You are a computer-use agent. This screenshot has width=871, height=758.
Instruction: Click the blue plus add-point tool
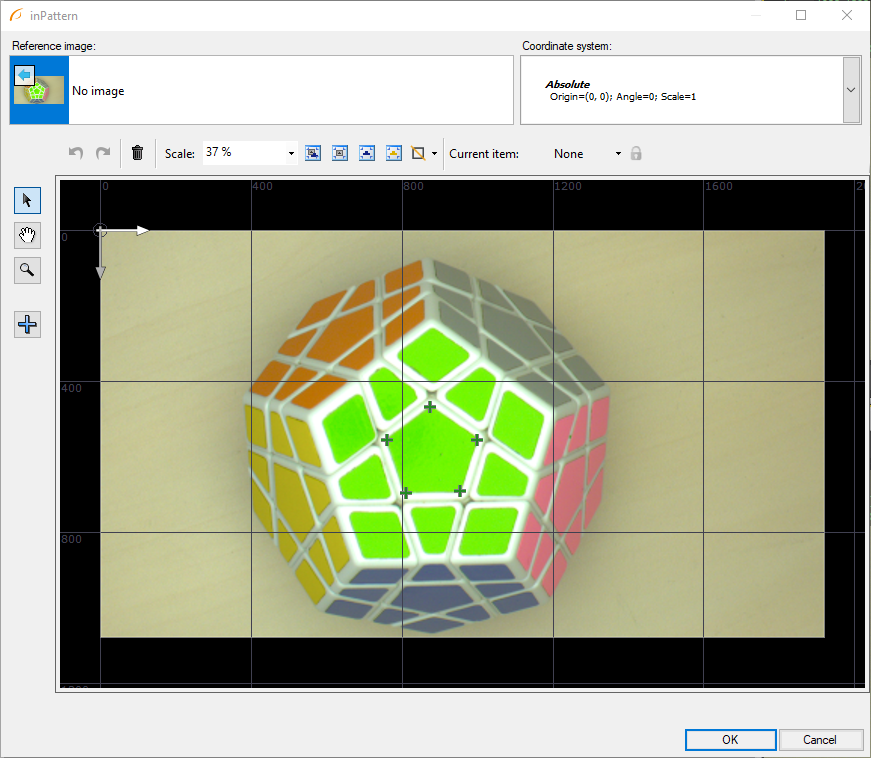(27, 324)
